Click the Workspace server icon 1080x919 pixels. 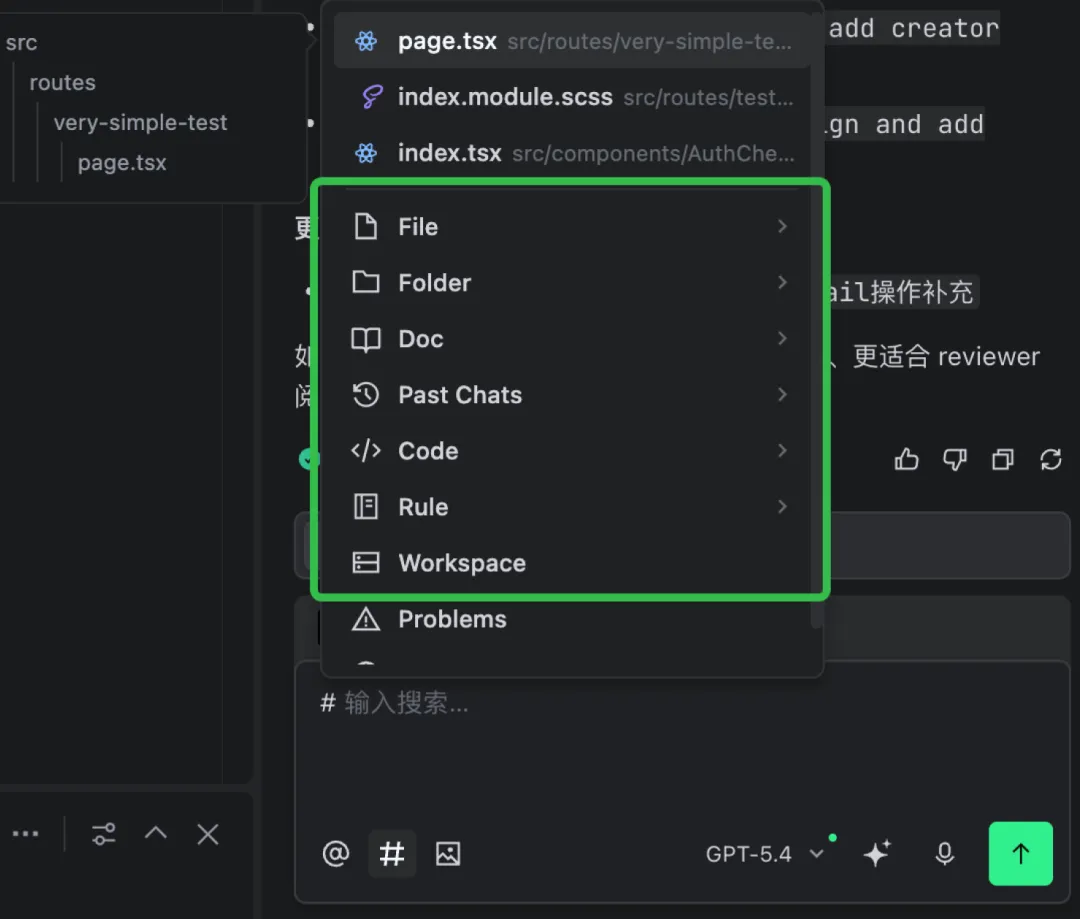366,563
